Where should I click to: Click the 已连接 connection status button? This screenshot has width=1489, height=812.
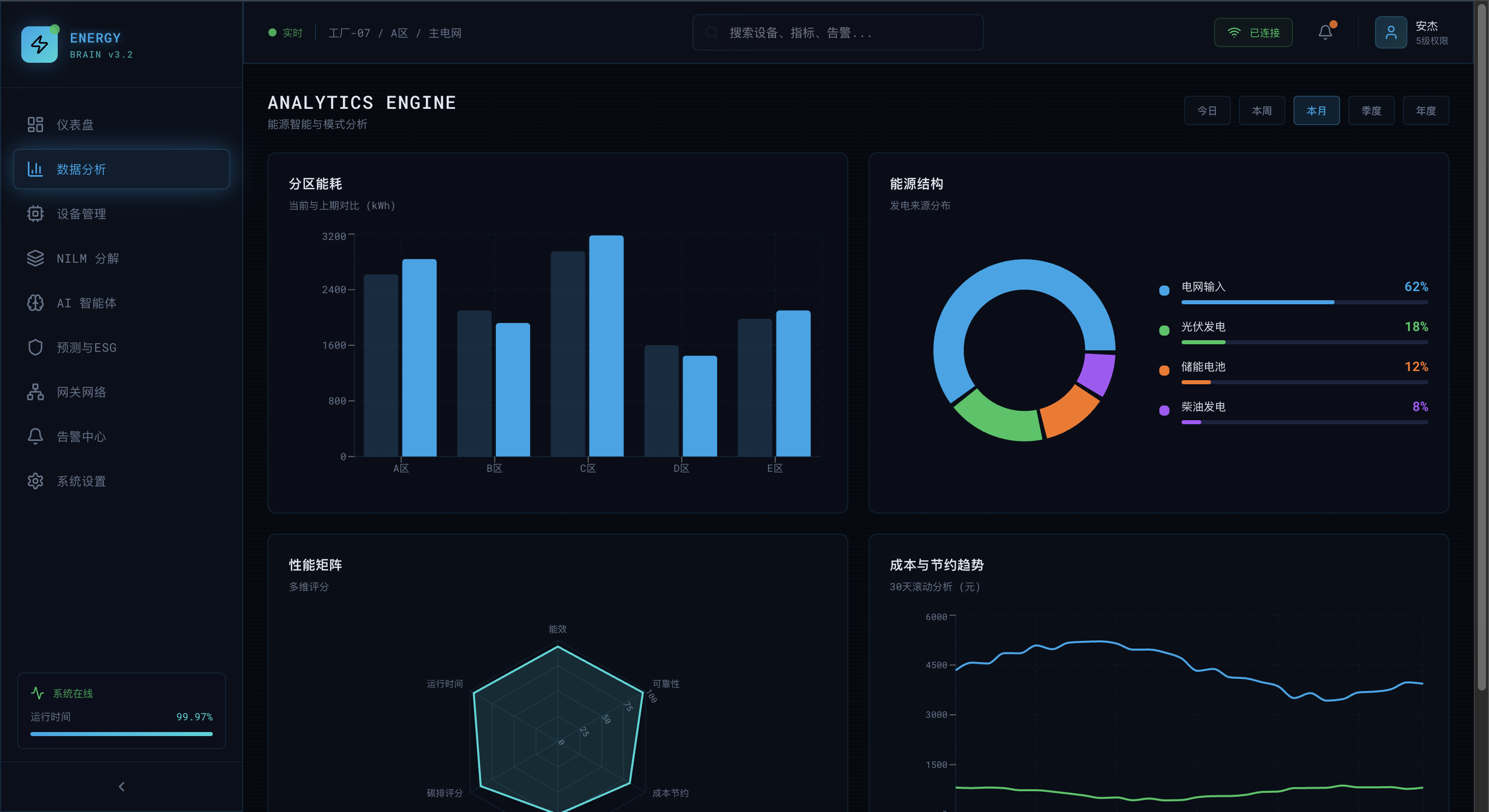pyautogui.click(x=1253, y=32)
